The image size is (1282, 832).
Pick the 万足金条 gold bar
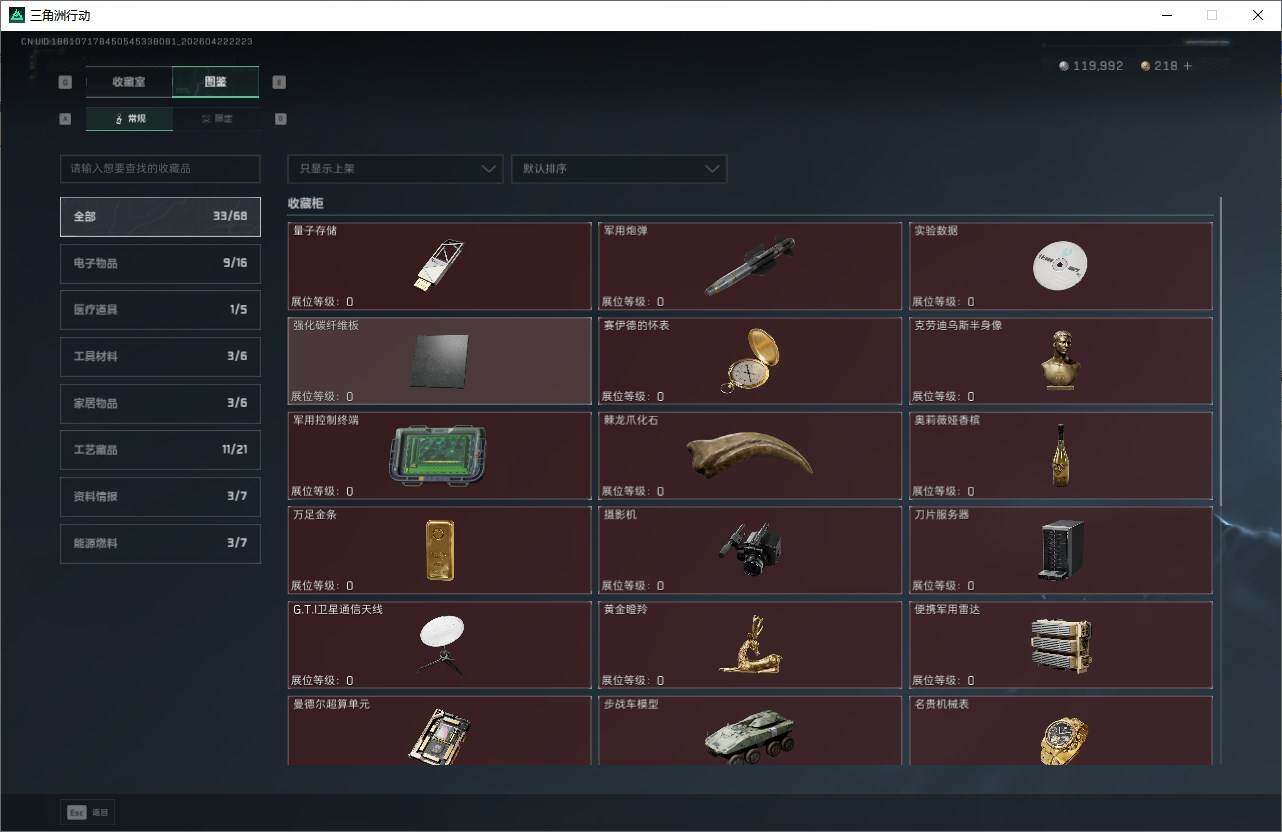pos(439,550)
